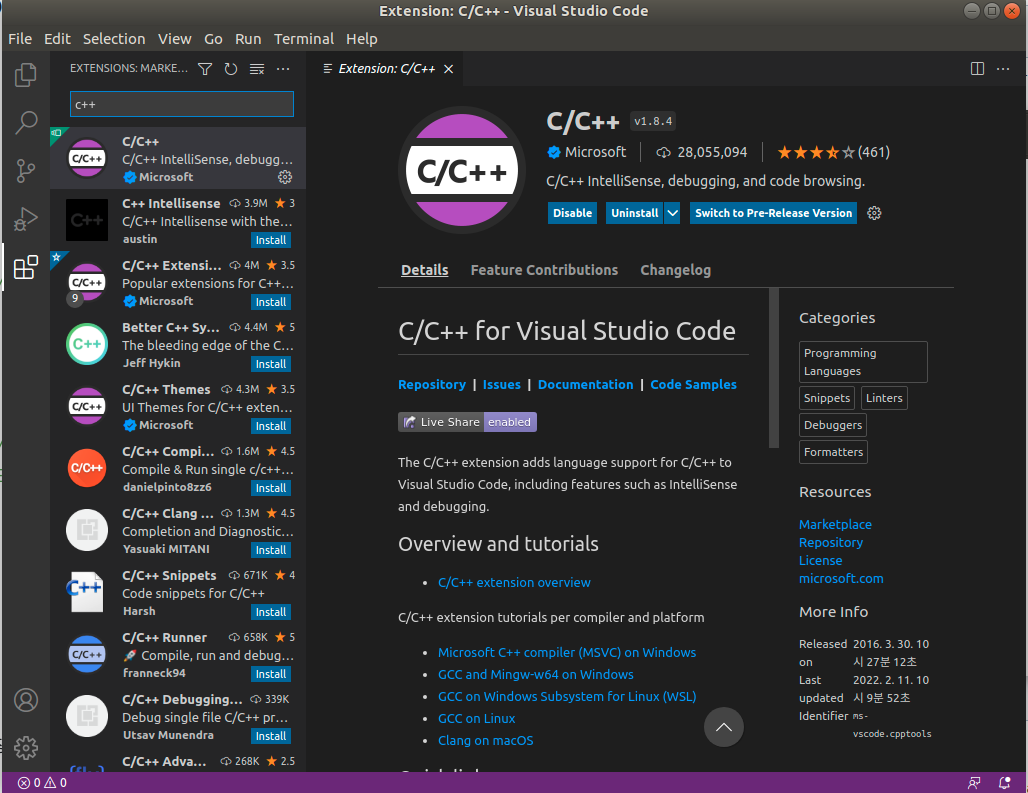Select the Debuggers category tag

coord(833,425)
